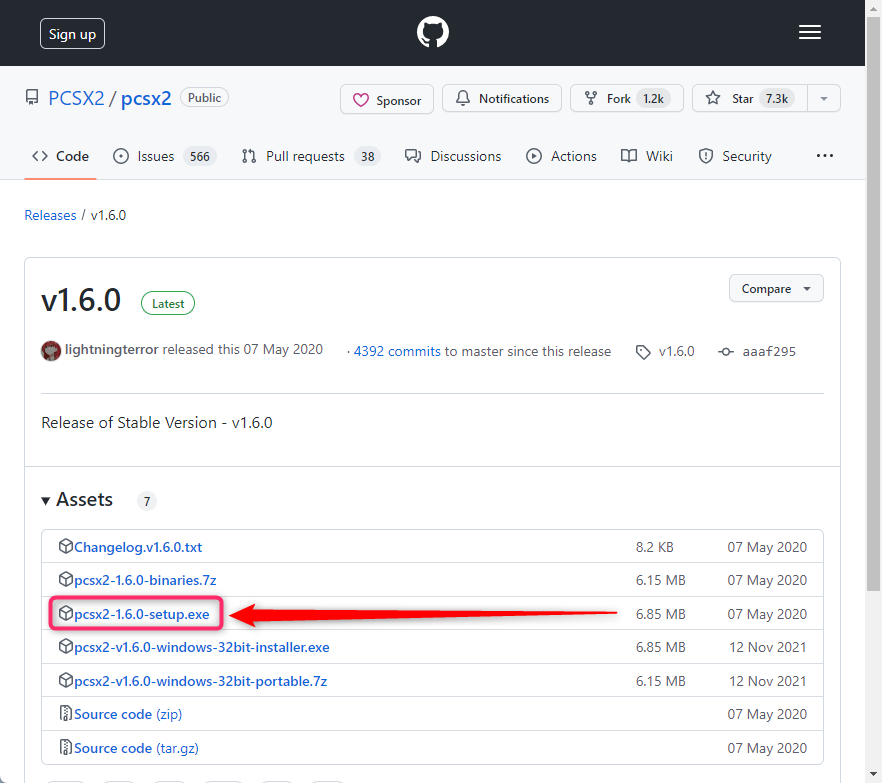Screen dimensions: 882x783
Task: Click the 6.15 MB size for 32bit-portable.7z
Action: (660, 681)
